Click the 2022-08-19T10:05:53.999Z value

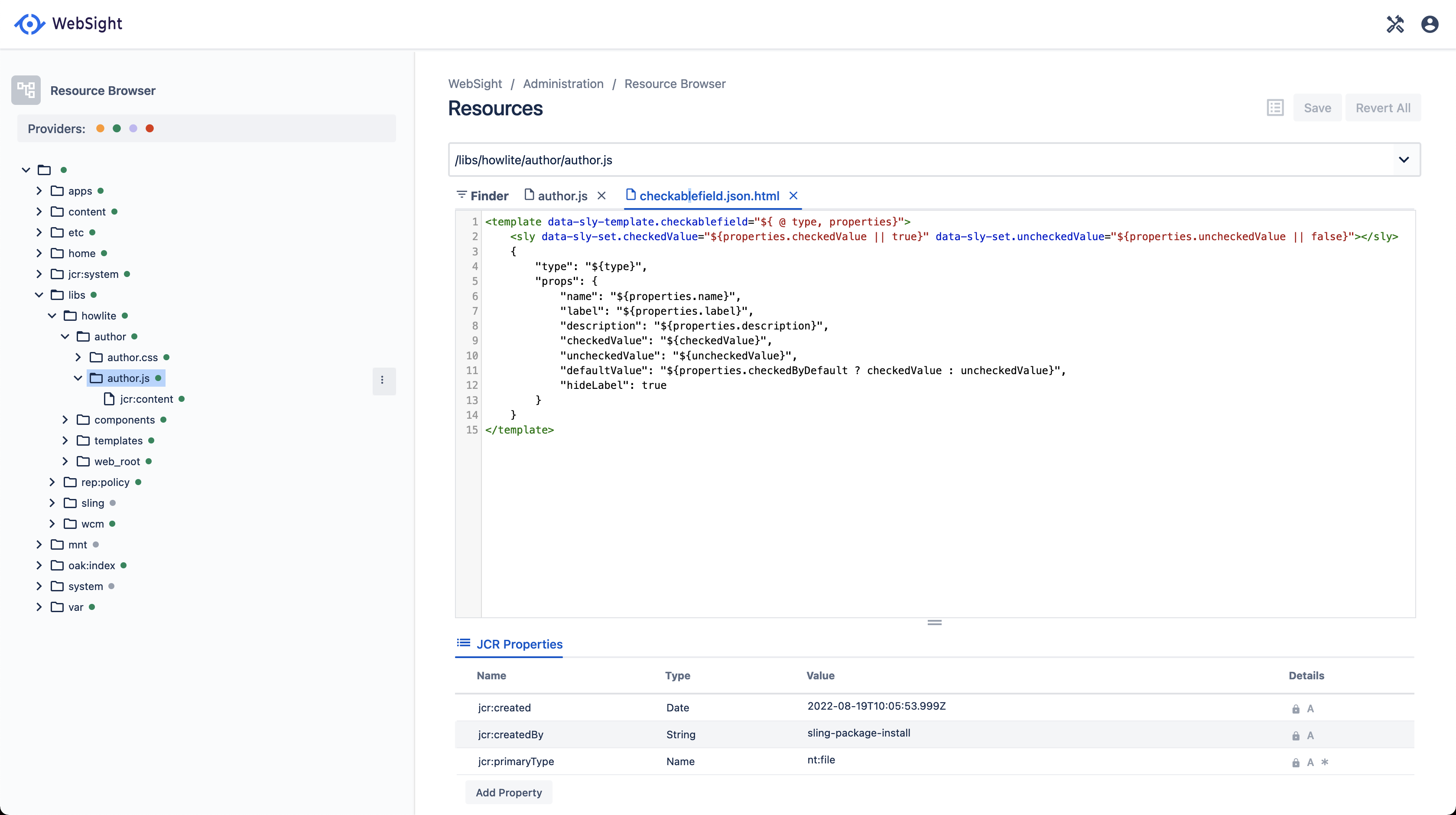point(876,706)
